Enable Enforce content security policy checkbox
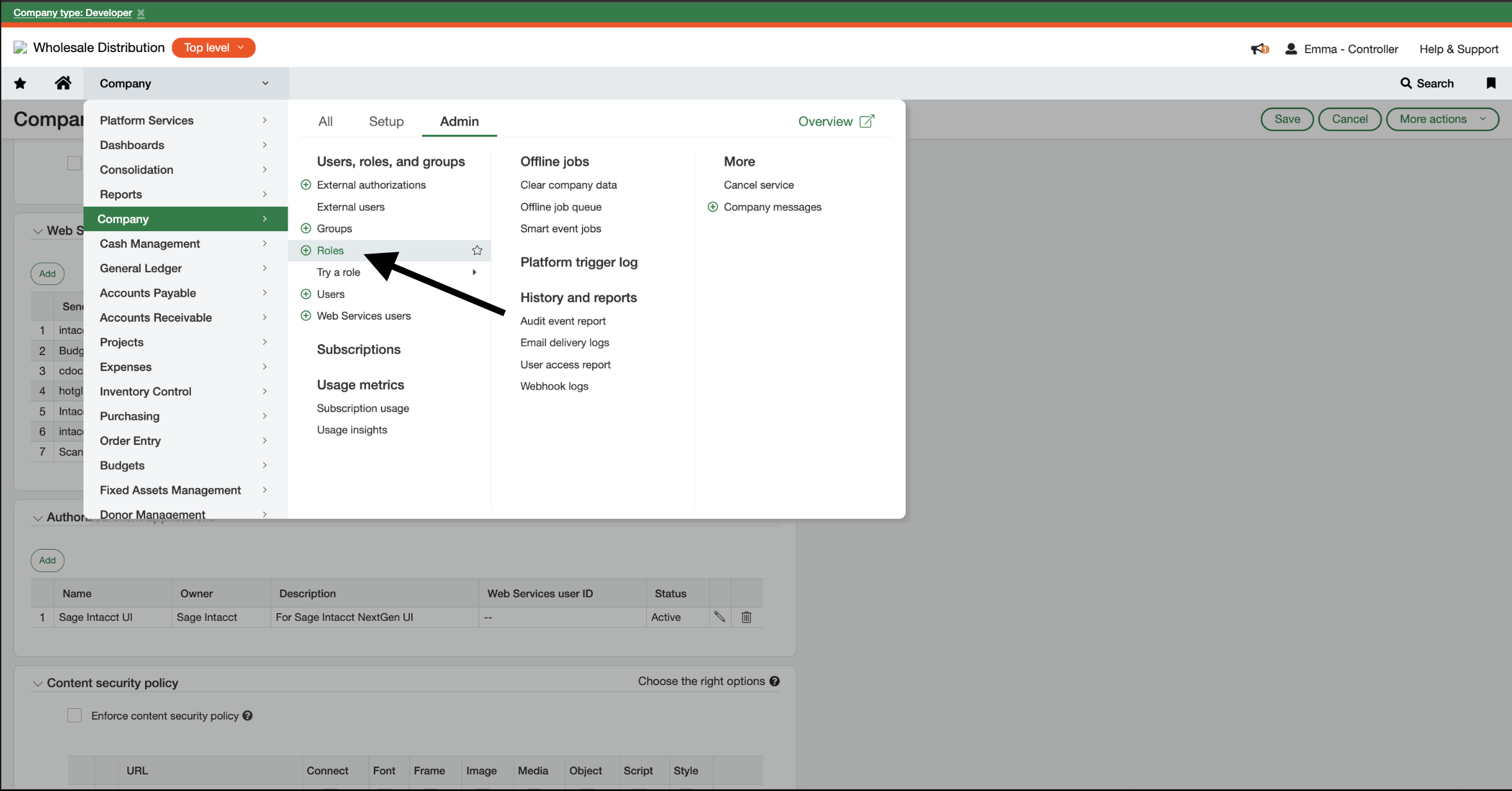The image size is (1512, 791). pyautogui.click(x=75, y=715)
